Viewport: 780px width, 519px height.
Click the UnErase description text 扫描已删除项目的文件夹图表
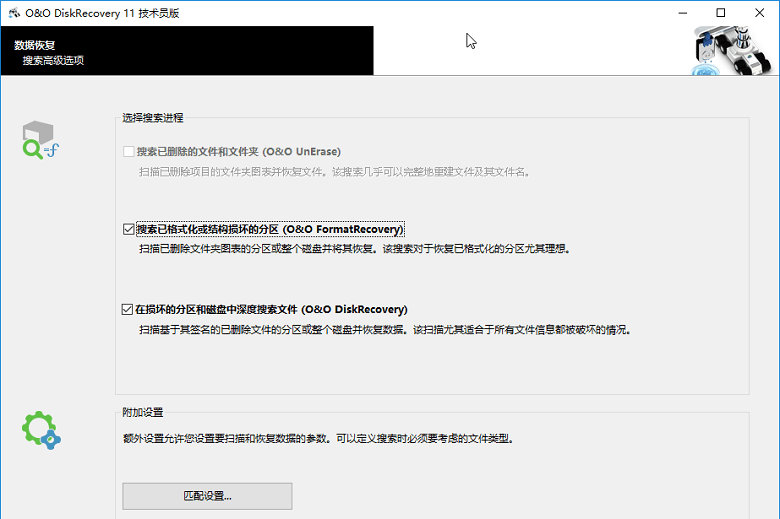click(x=334, y=172)
